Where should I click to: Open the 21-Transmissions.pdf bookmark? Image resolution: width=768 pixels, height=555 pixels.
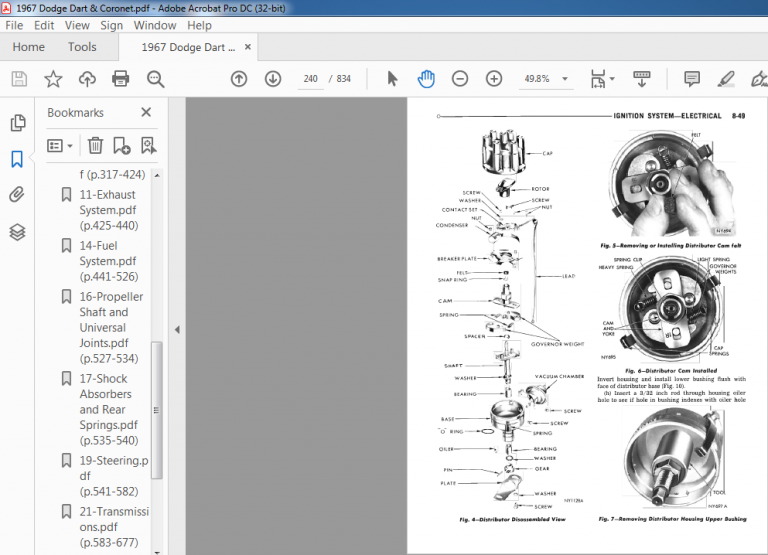114,527
